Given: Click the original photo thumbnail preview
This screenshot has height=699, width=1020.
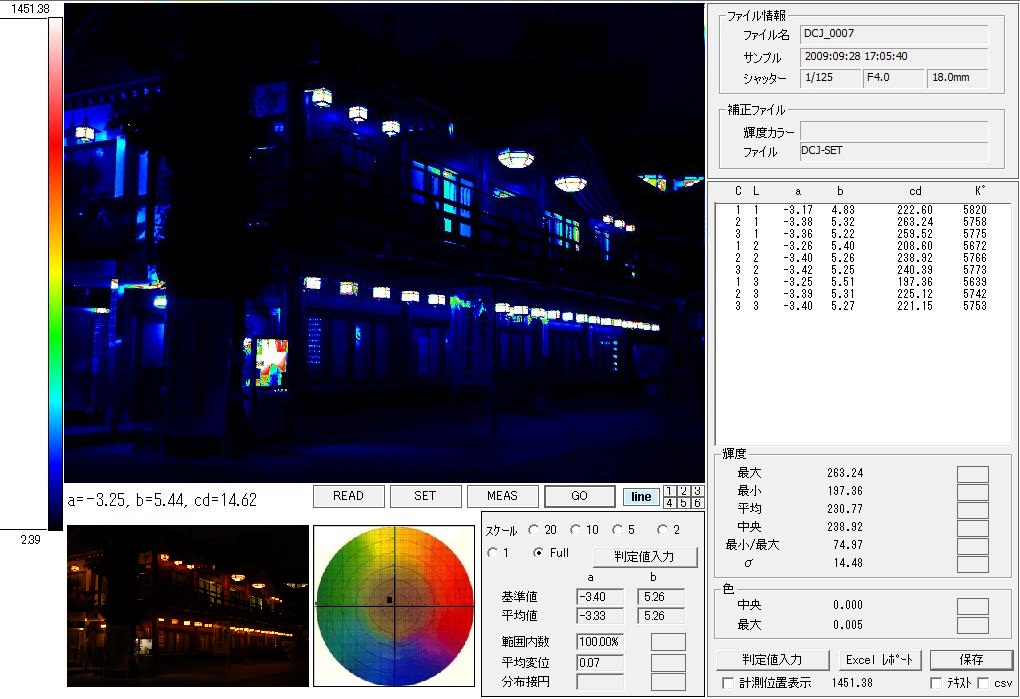Looking at the screenshot, I should (x=188, y=606).
